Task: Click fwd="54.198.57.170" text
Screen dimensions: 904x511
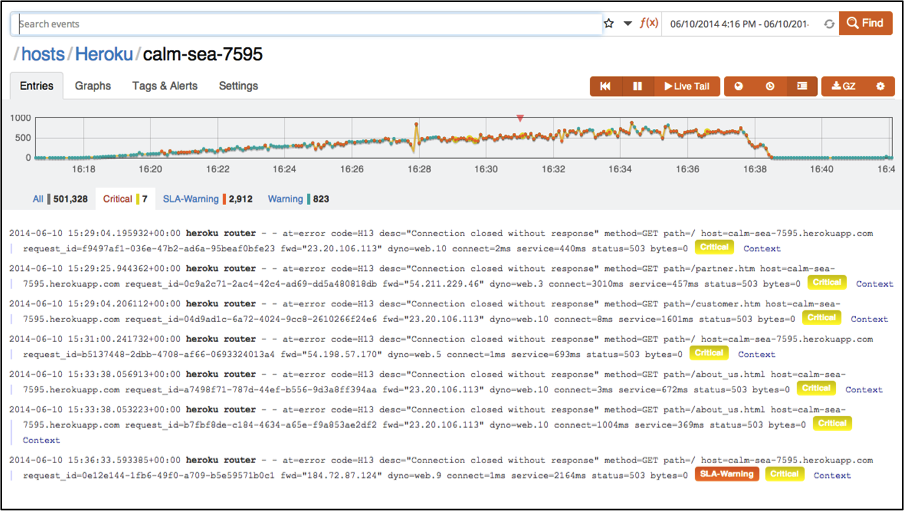Action: [x=332, y=354]
